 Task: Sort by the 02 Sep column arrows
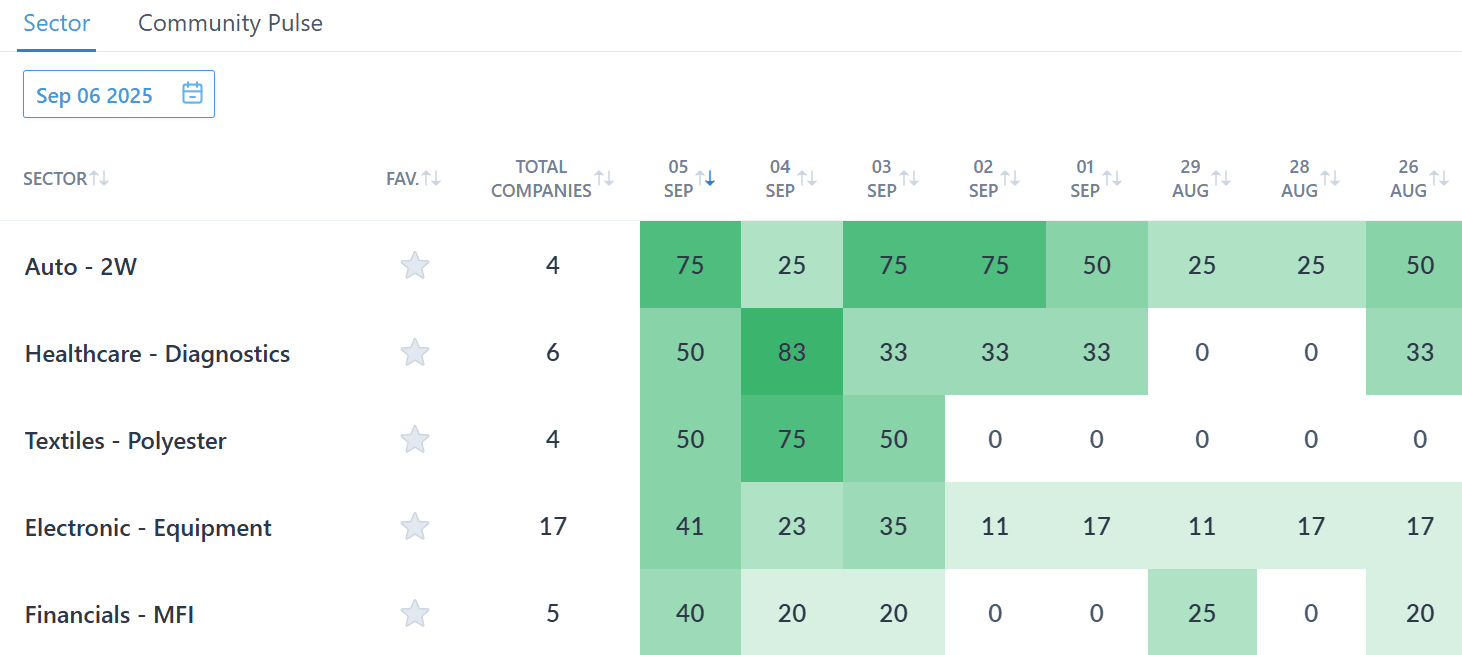click(1010, 179)
